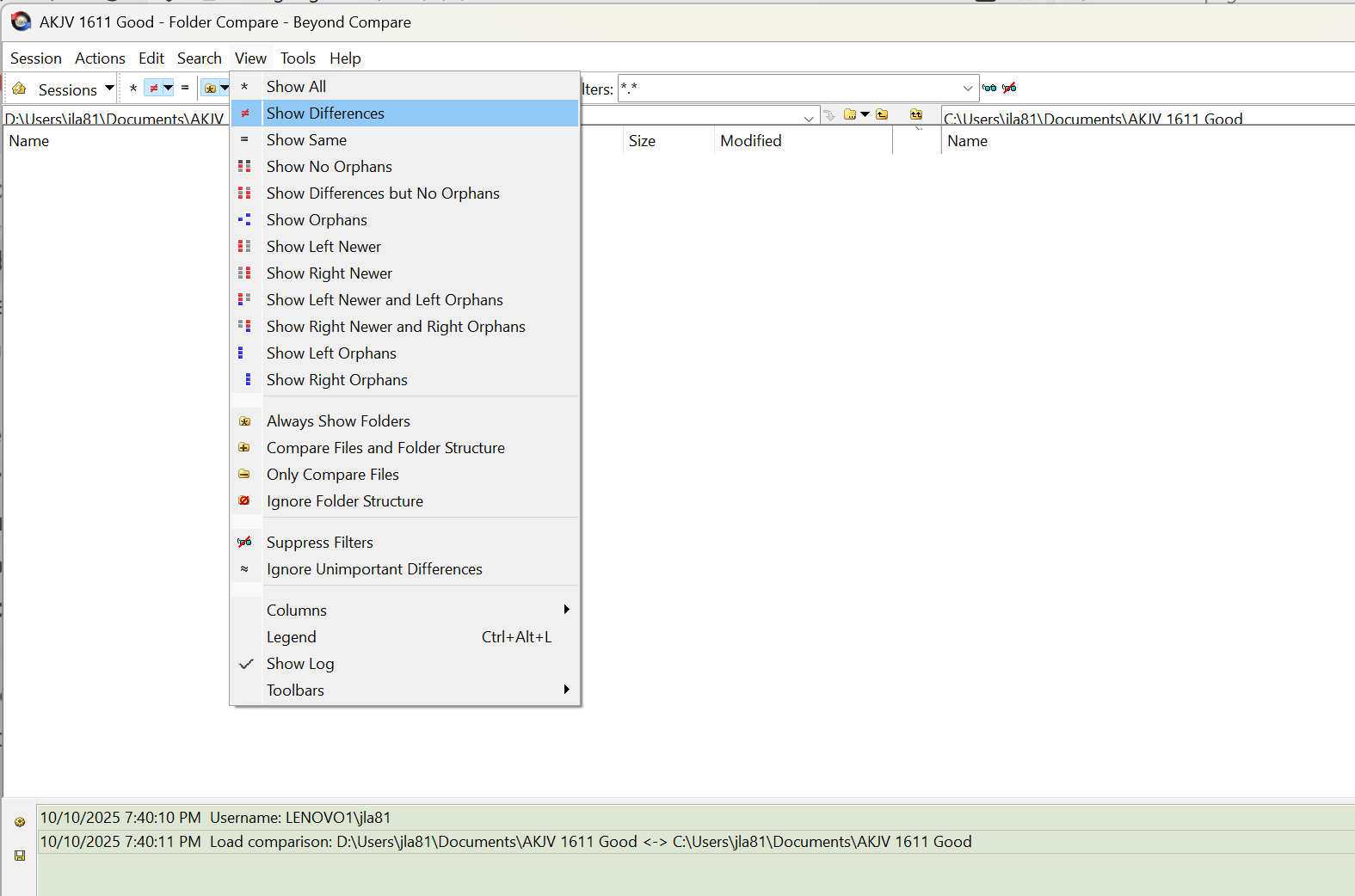This screenshot has height=896, width=1355.
Task: Select Show Right Newer
Action: pyautogui.click(x=404, y=273)
